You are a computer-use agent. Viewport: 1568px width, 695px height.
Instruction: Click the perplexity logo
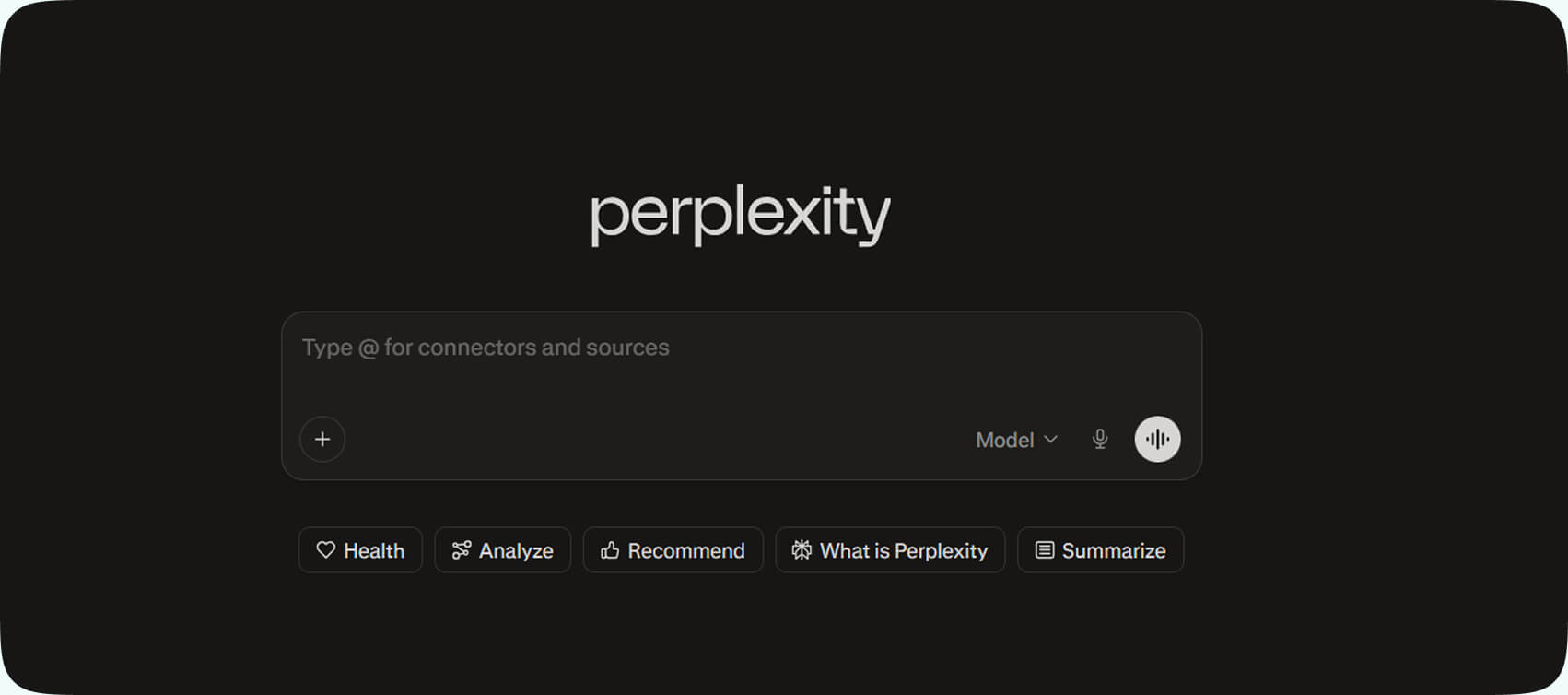[740, 214]
